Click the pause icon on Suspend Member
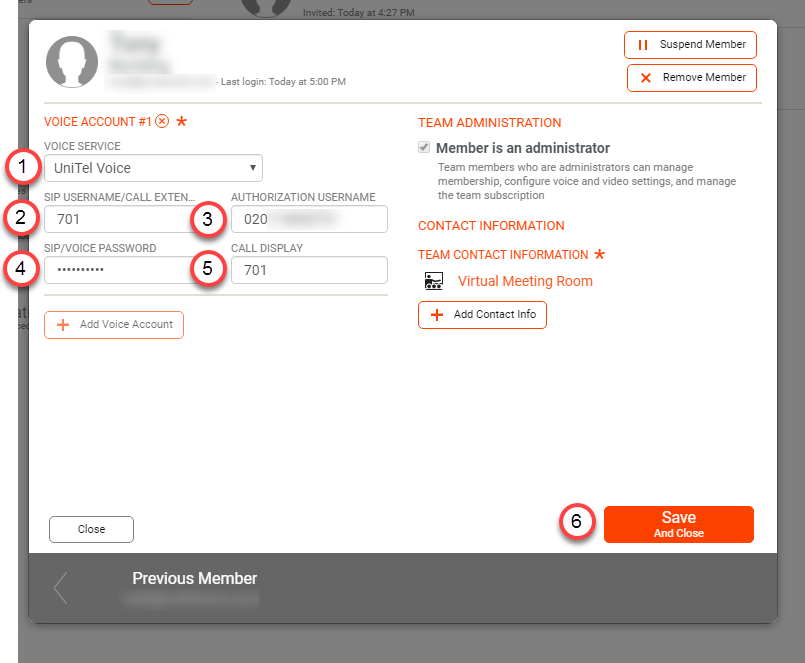The image size is (805, 663). (x=641, y=45)
